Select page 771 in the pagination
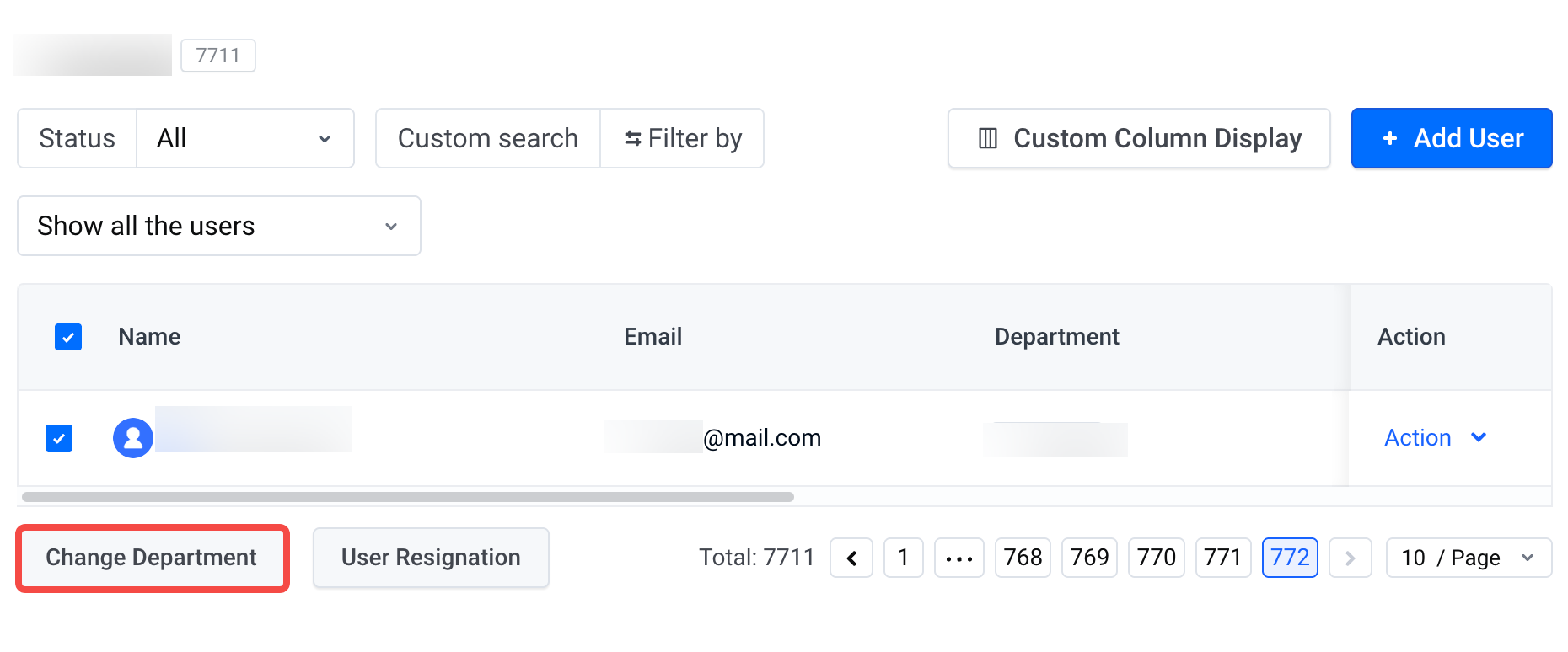Viewport: 1568px width, 652px height. (x=1223, y=558)
